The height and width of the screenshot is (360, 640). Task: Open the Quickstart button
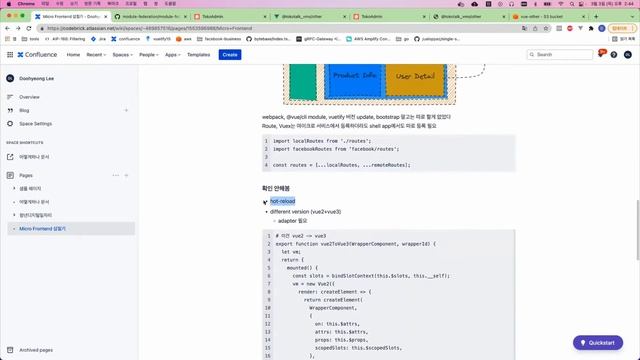pos(598,343)
